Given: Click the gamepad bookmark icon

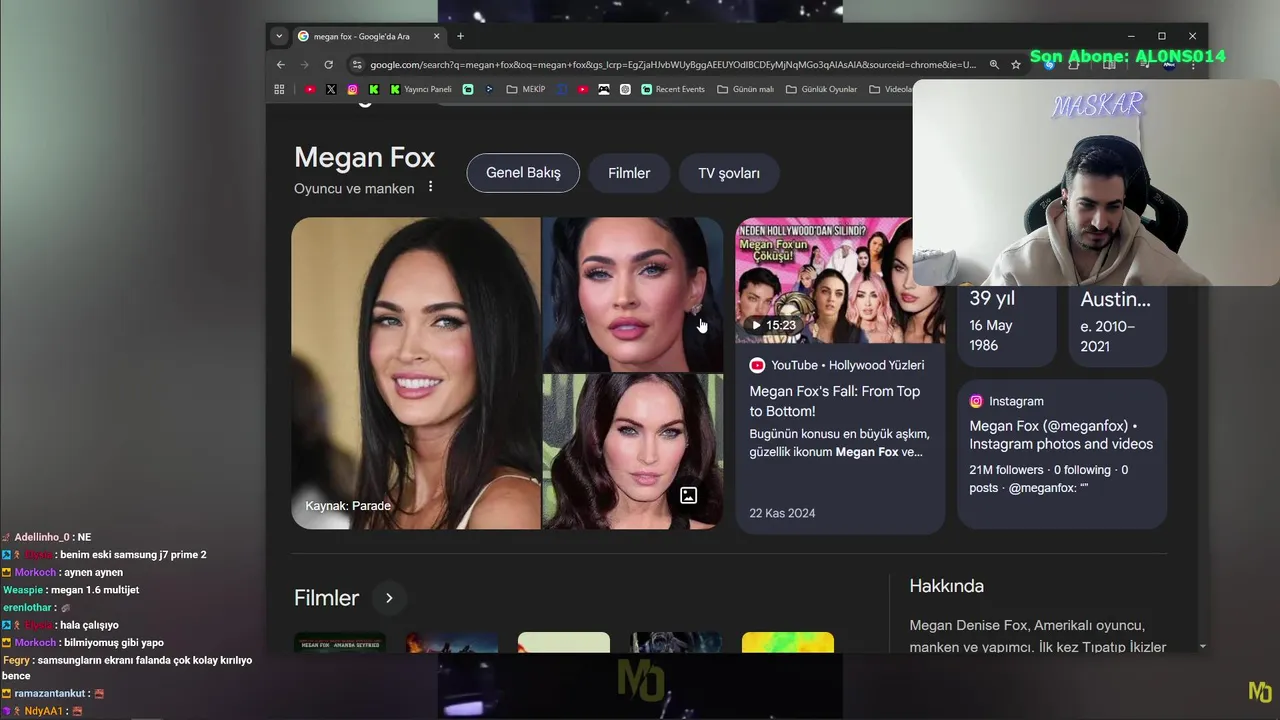Looking at the screenshot, I should (604, 89).
